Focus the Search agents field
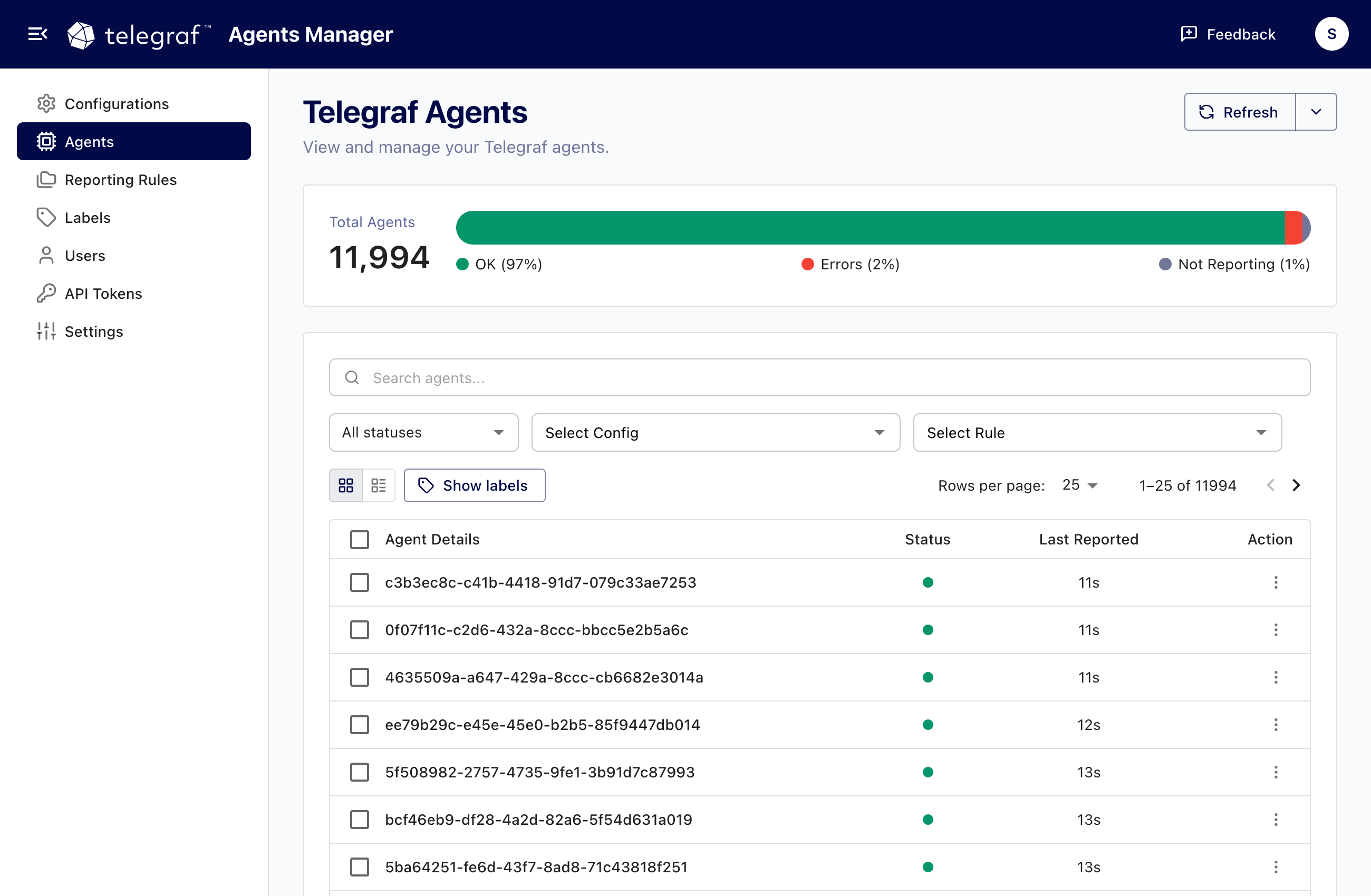 click(x=819, y=378)
